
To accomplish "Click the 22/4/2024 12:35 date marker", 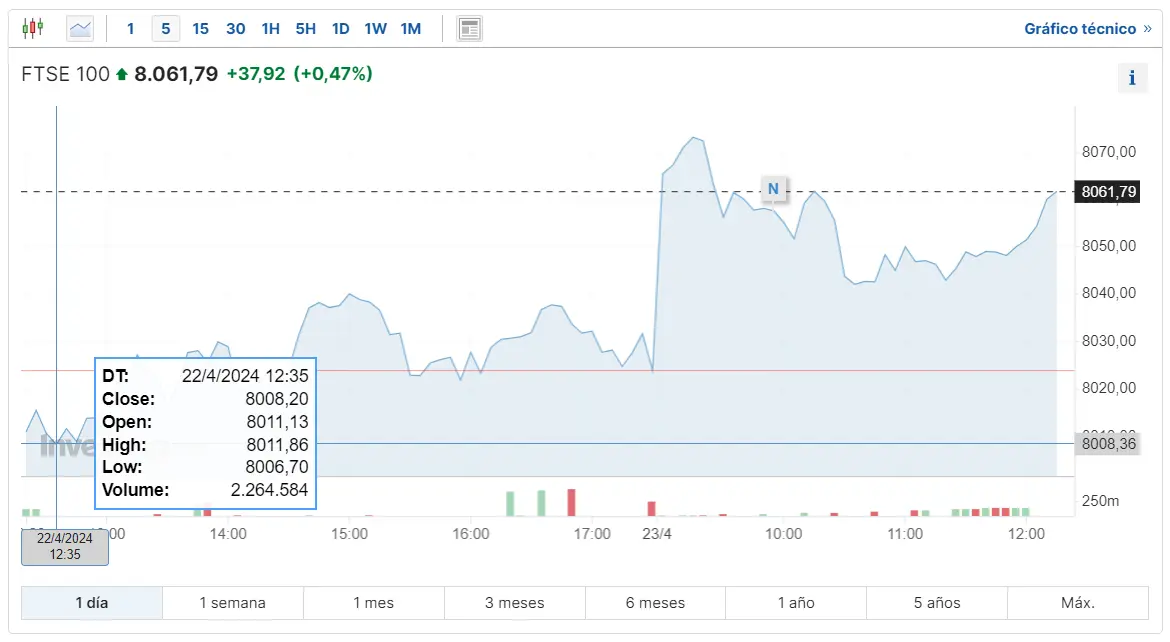I will pyautogui.click(x=64, y=546).
